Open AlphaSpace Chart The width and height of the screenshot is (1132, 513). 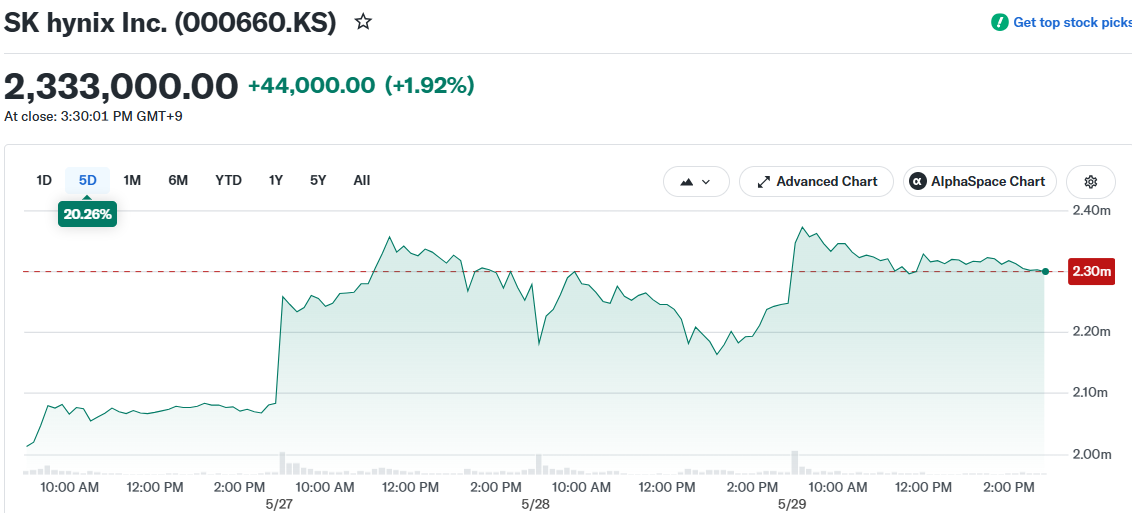980,182
